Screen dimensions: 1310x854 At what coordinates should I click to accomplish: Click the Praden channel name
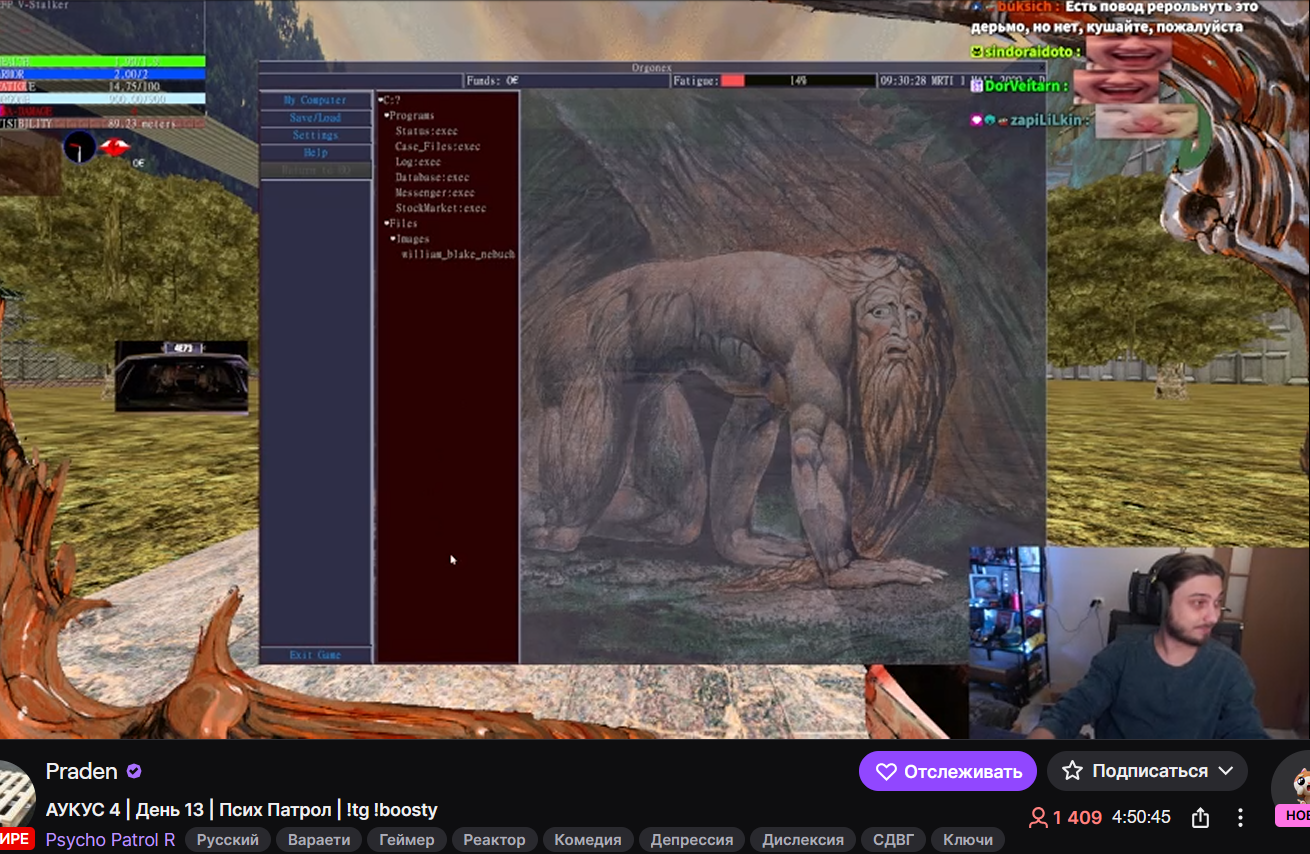pyautogui.click(x=82, y=771)
